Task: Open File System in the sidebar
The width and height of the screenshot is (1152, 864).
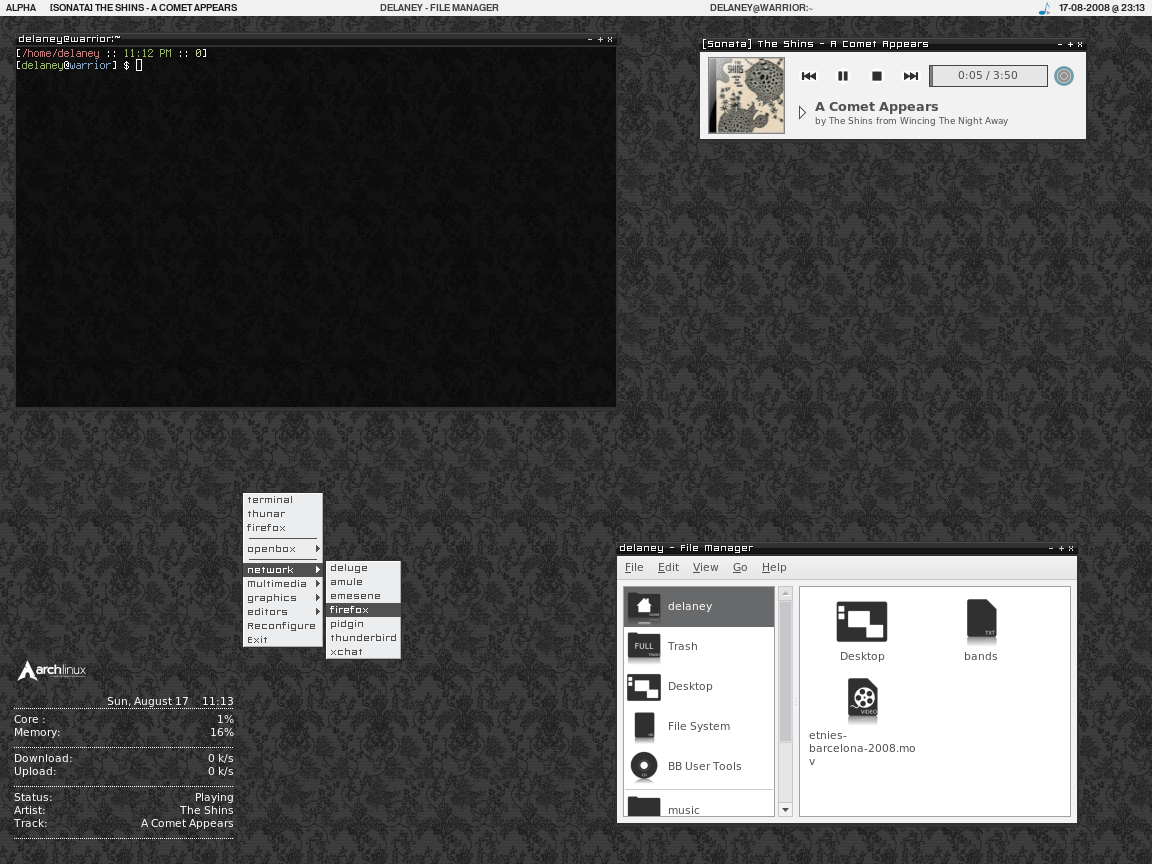Action: pos(699,726)
